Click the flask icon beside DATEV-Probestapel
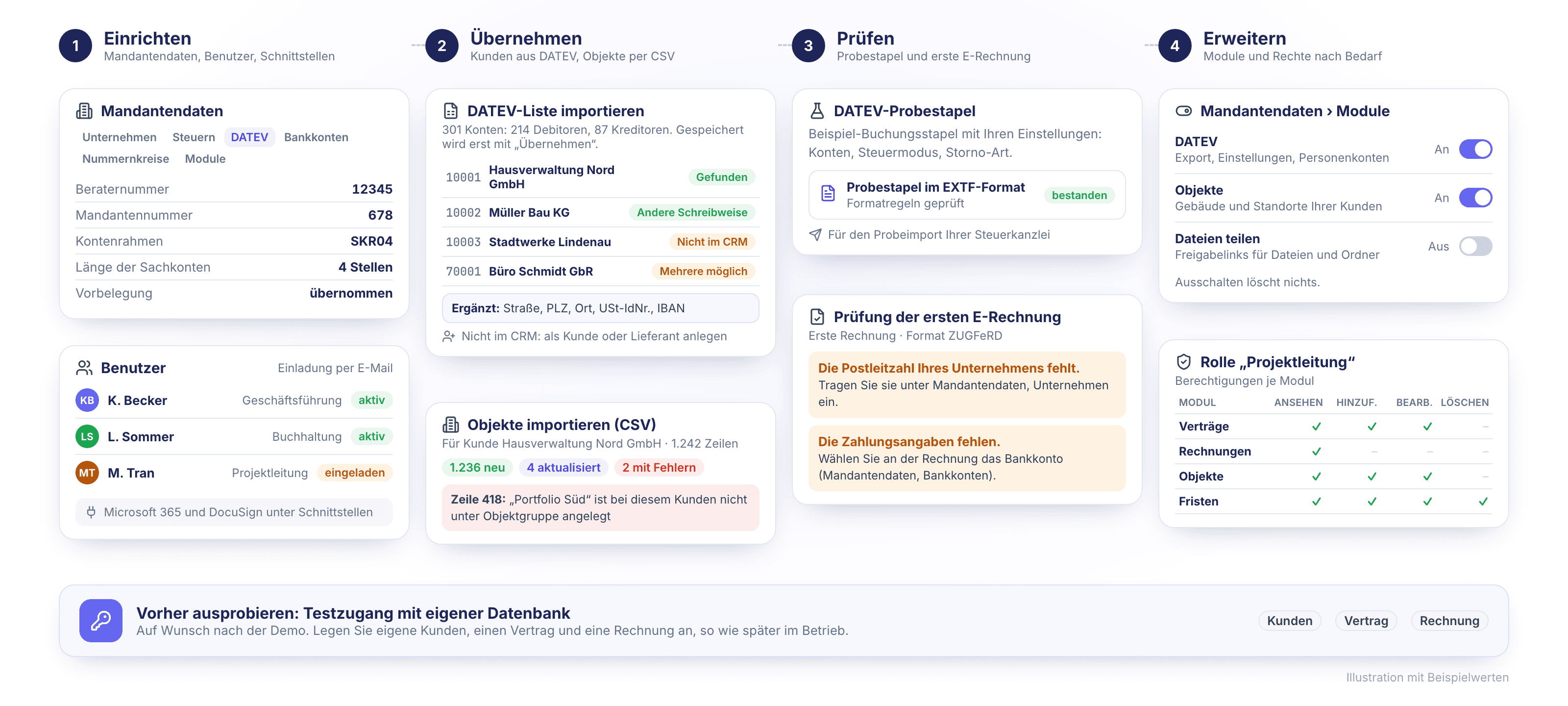Image resolution: width=1568 pixels, height=706 pixels. click(817, 111)
